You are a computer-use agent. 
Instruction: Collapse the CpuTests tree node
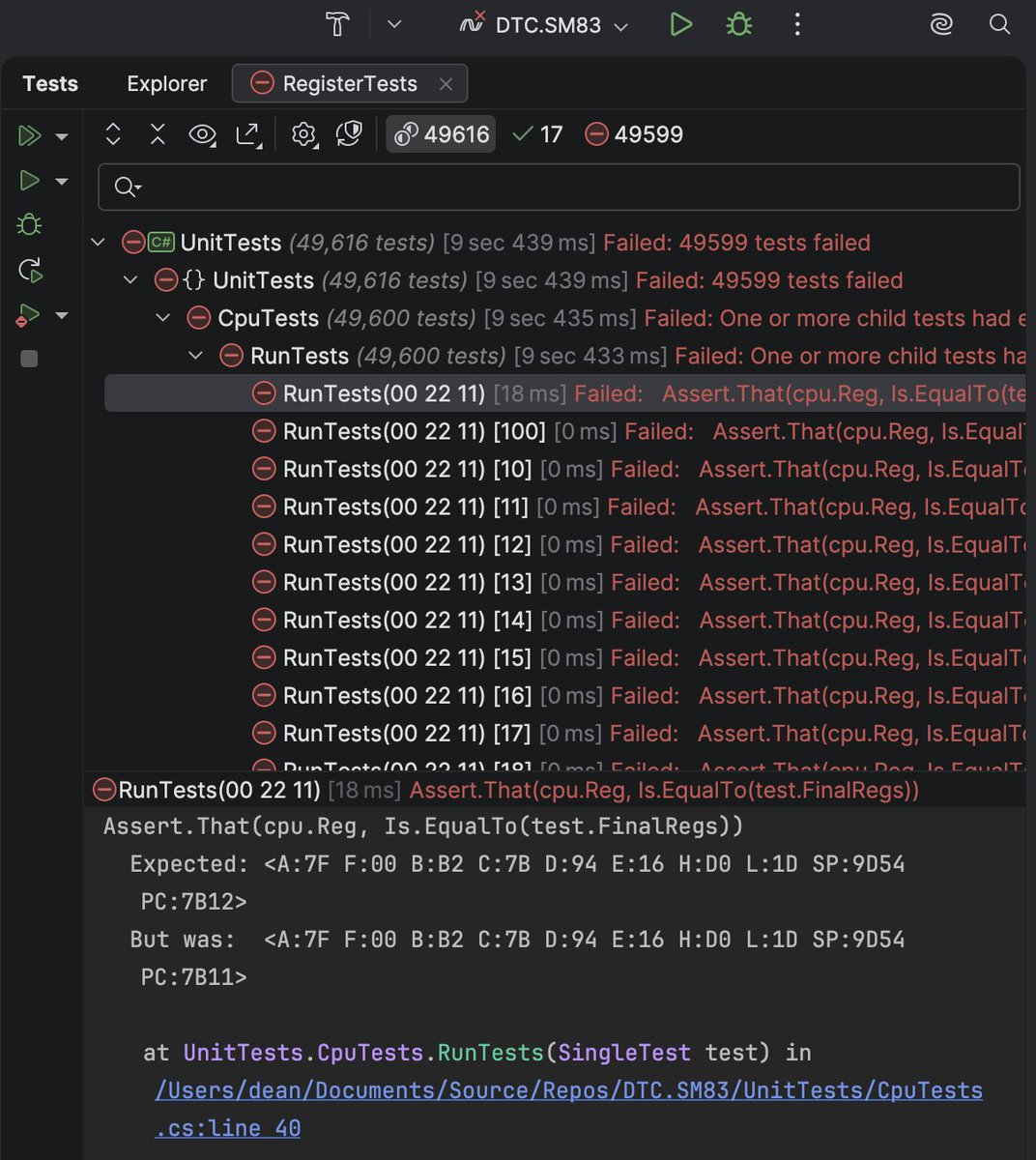(x=163, y=317)
